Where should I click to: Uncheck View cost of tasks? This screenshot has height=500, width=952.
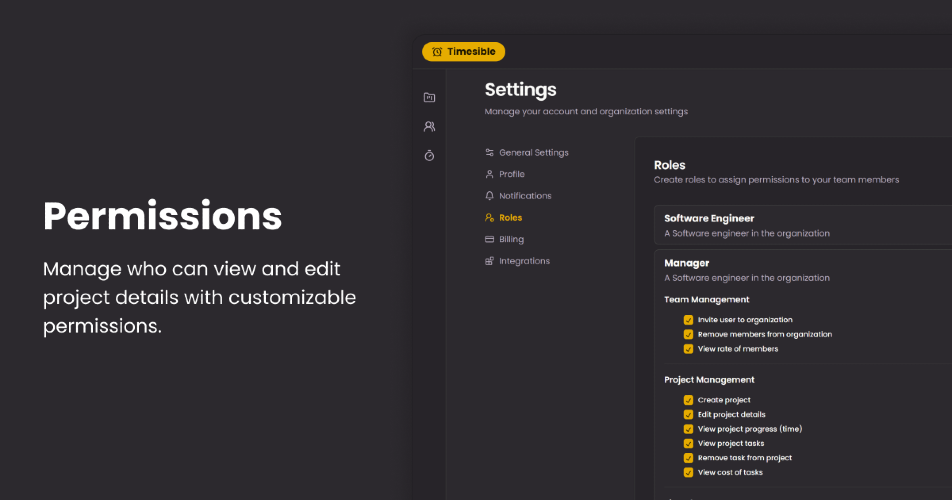(x=688, y=473)
